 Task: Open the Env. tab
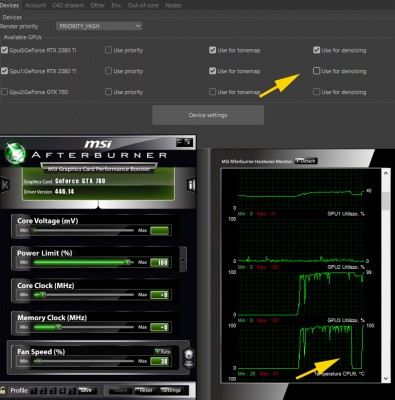(x=116, y=5)
